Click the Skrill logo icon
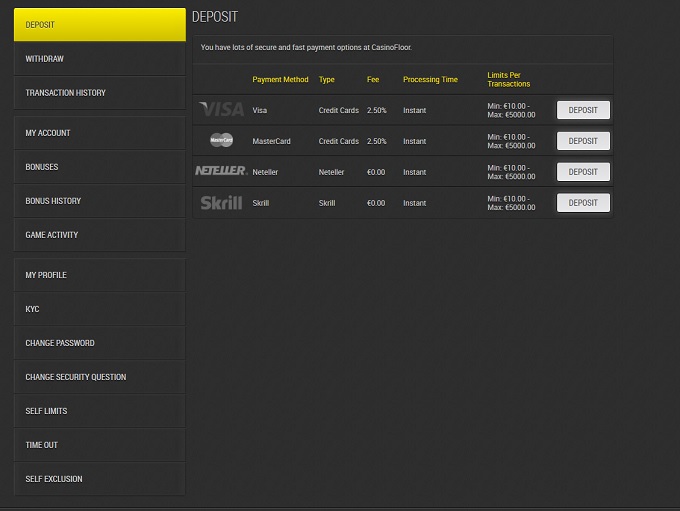680x511 pixels. (x=221, y=203)
